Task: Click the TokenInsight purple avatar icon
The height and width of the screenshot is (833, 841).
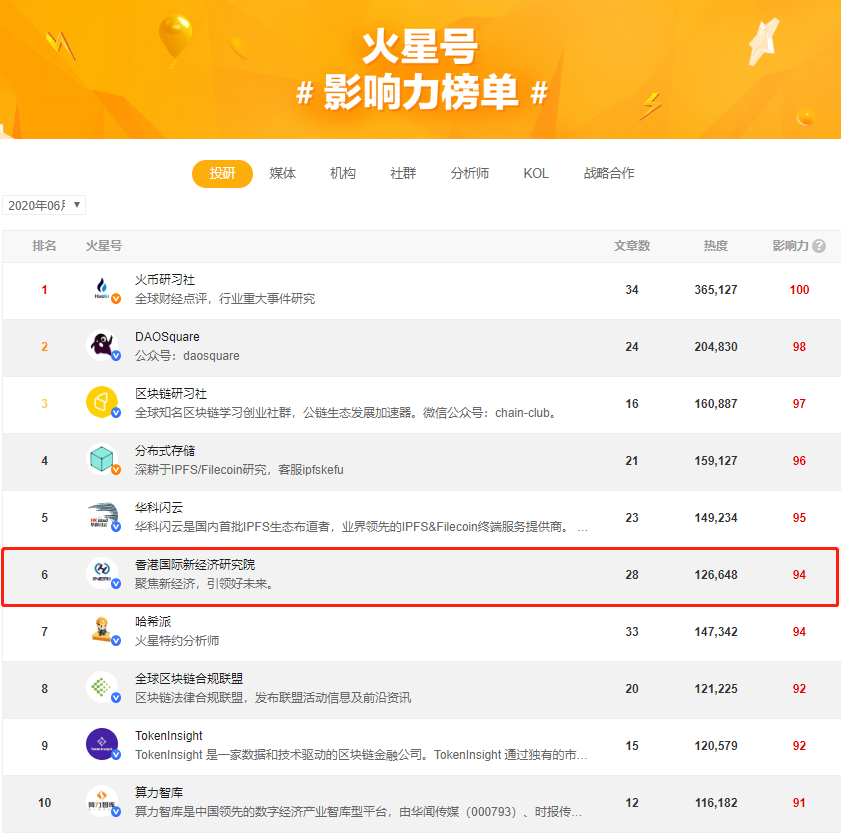Action: point(102,745)
